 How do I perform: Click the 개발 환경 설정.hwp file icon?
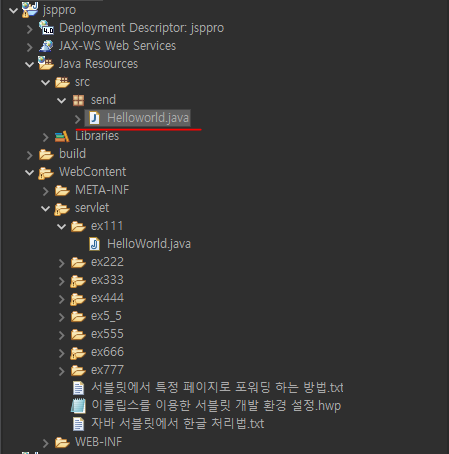[78, 406]
